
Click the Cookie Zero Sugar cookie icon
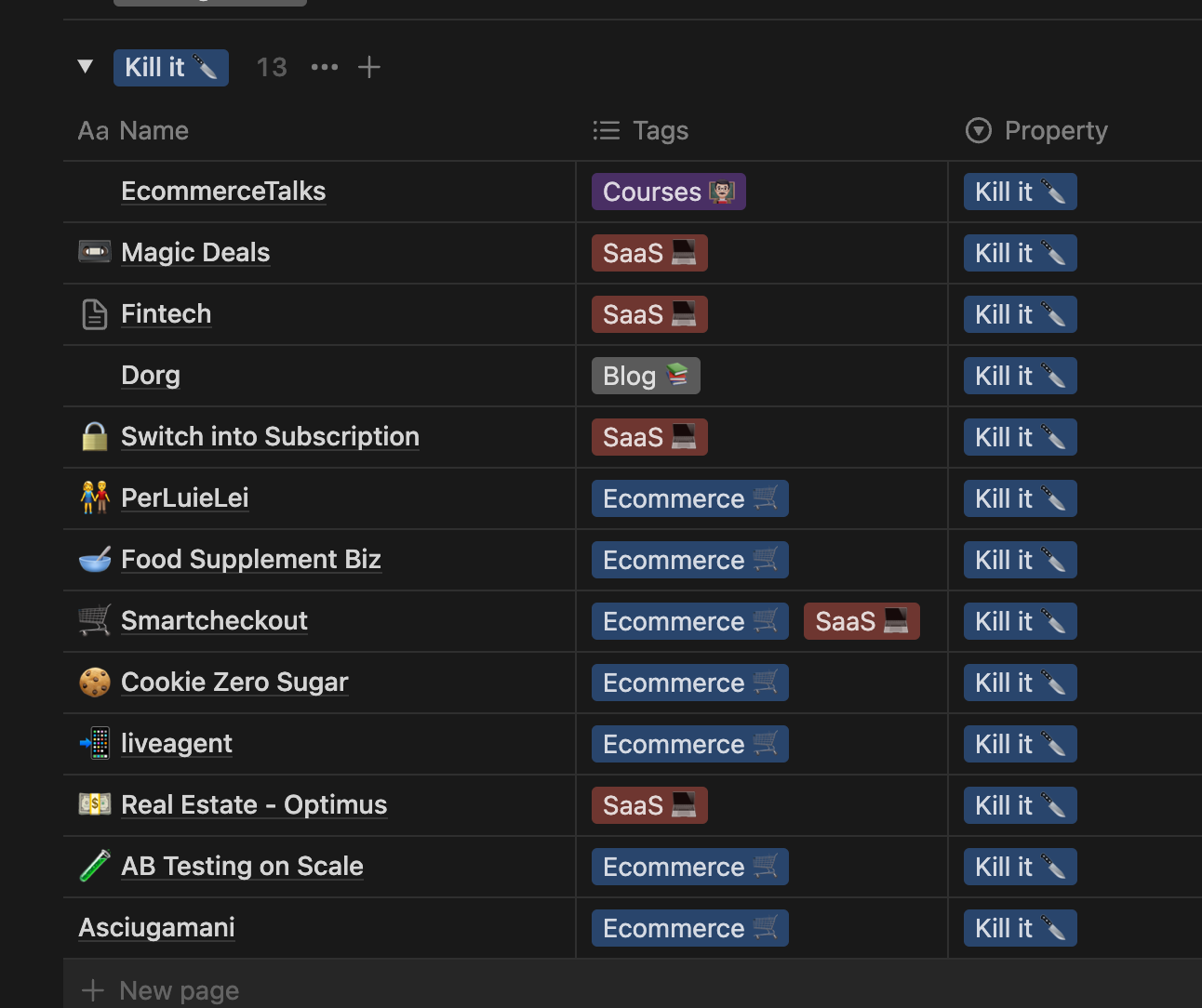click(x=95, y=682)
